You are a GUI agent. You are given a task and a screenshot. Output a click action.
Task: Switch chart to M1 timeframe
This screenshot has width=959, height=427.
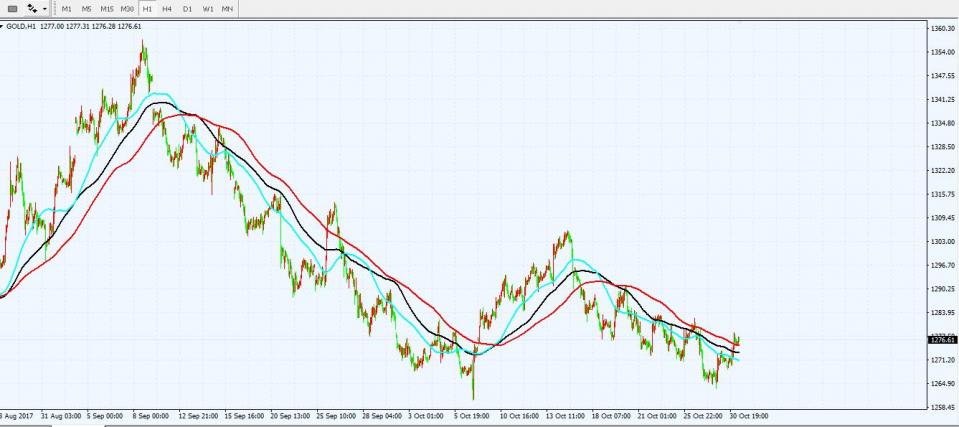point(67,8)
